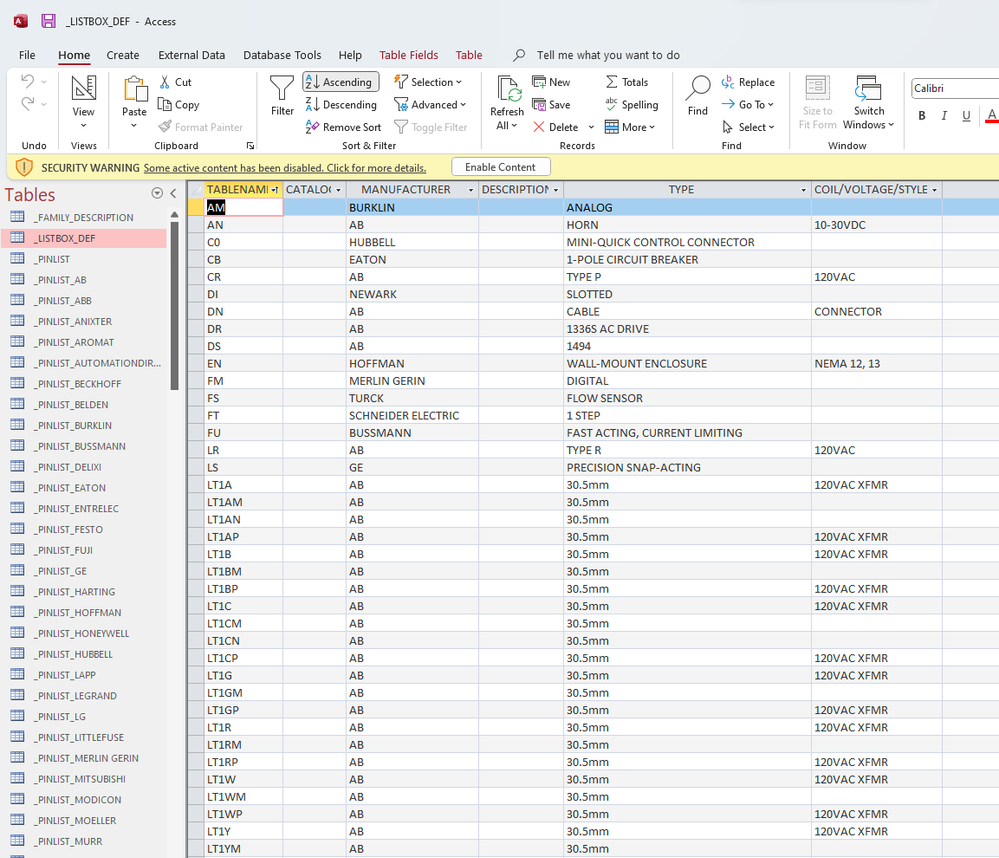Viewport: 999px width, 858px height.
Task: Click the Redo arrow icon
Action: pyautogui.click(x=27, y=104)
